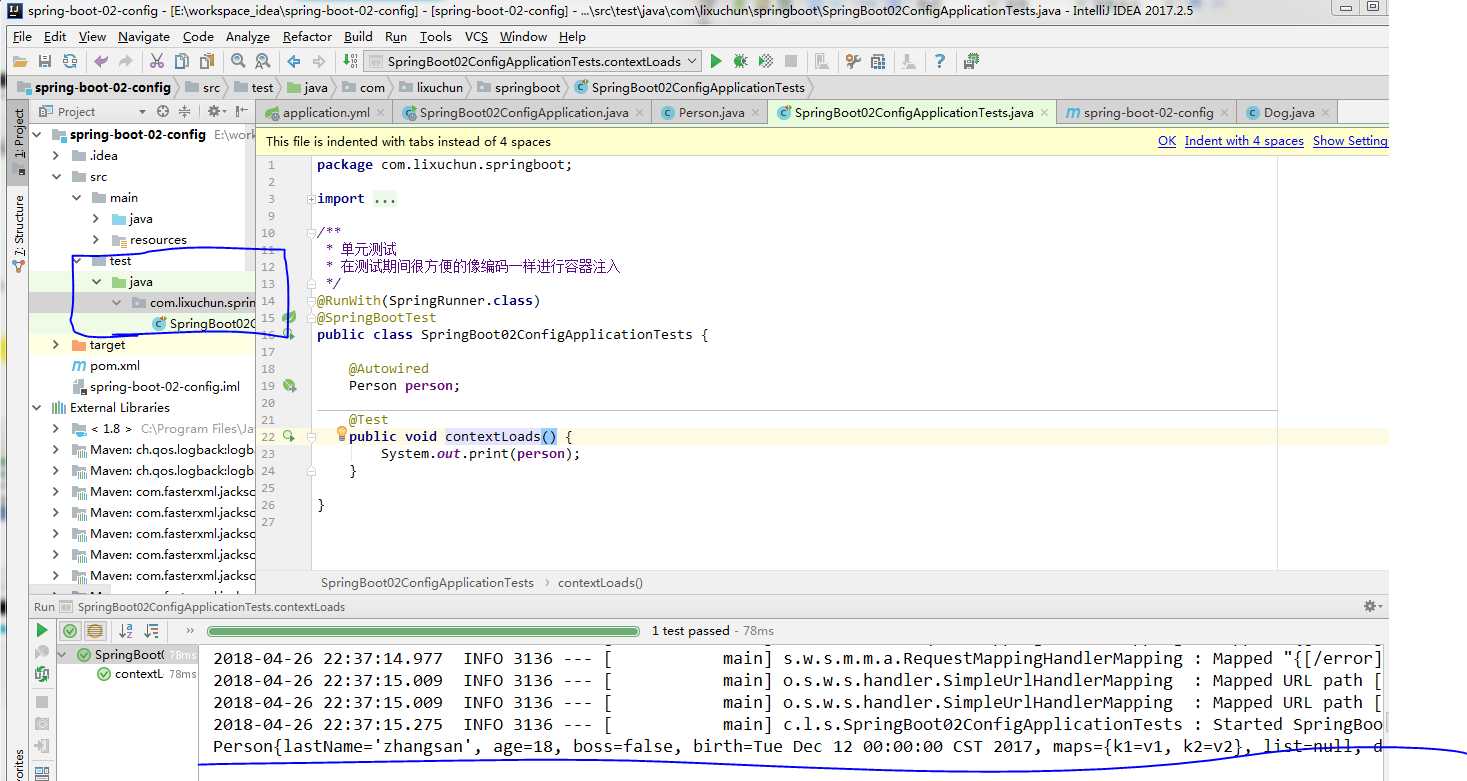
Task: Show more Run toolbar actions chevron
Action: 189,631
